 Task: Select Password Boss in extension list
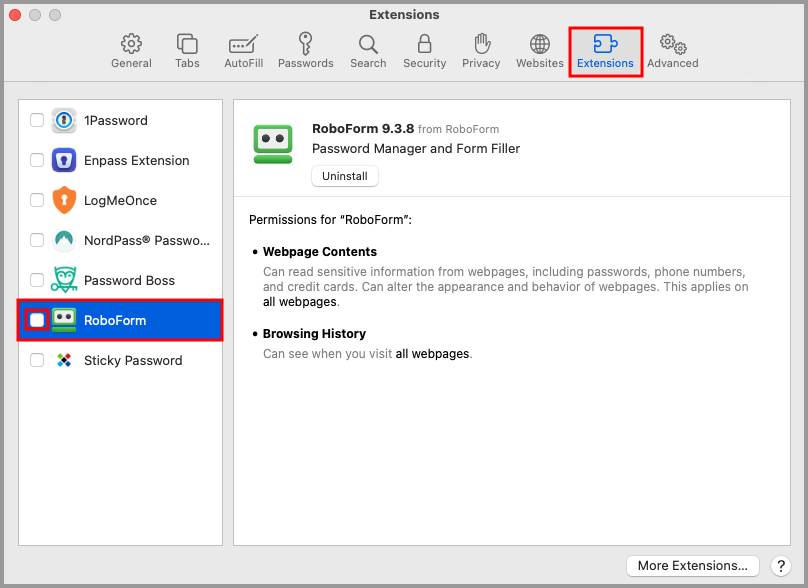(x=129, y=280)
